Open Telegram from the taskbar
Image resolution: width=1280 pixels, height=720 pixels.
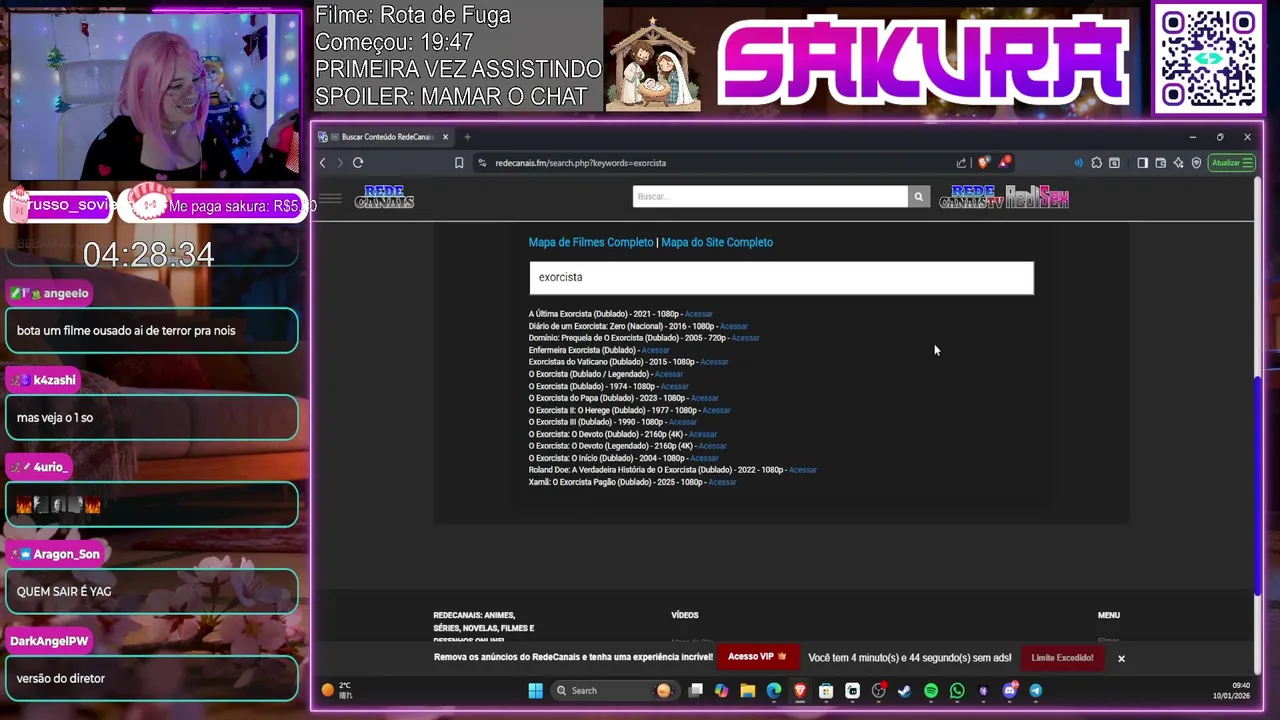coord(1035,691)
